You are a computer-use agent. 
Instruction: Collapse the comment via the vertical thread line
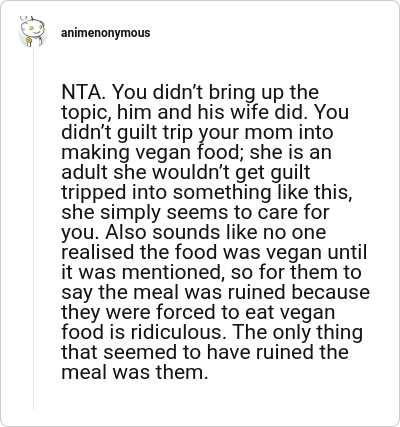[33, 230]
